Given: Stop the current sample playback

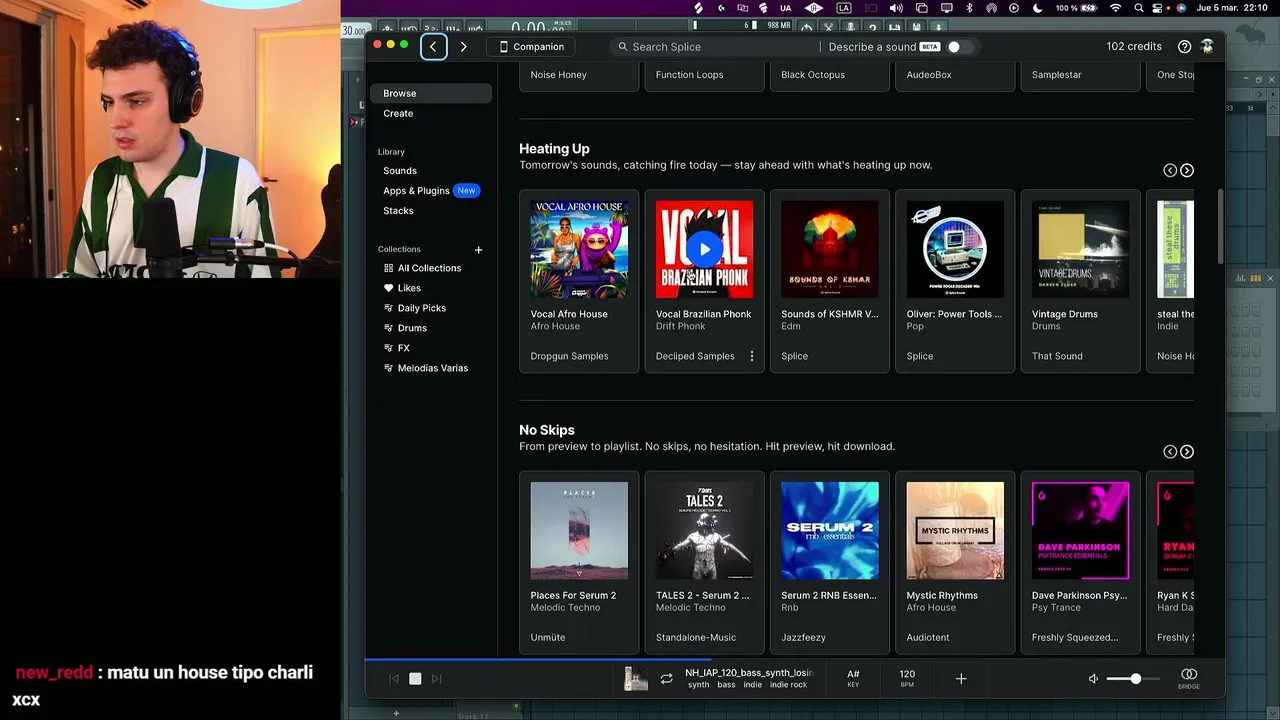Looking at the screenshot, I should [415, 678].
